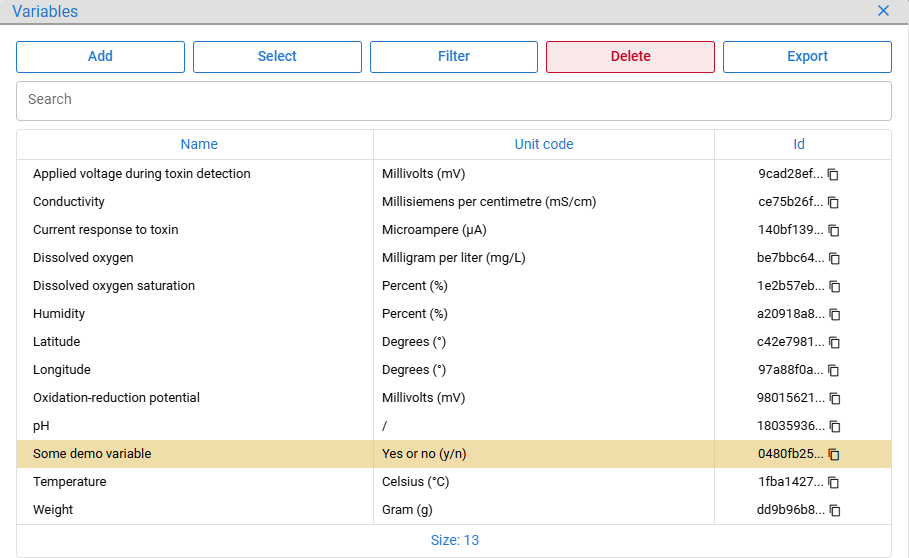Click the Size: 13 footer text
Screen dimensions: 909x558
(454, 540)
